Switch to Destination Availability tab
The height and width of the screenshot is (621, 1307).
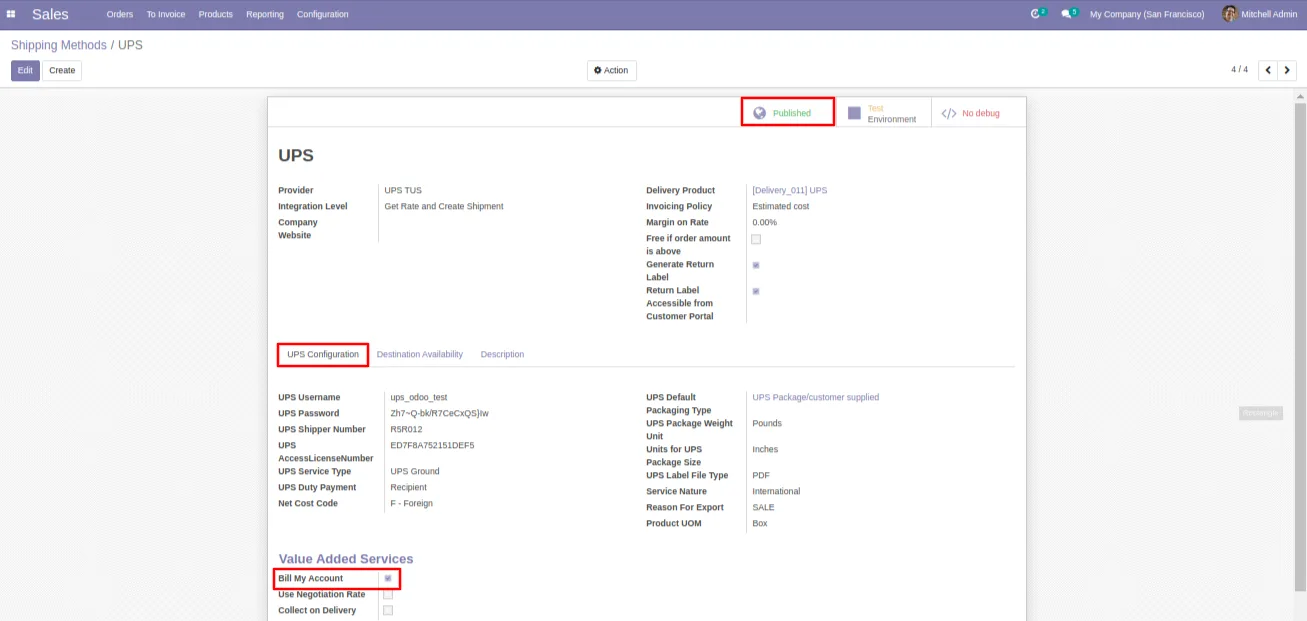pos(420,354)
